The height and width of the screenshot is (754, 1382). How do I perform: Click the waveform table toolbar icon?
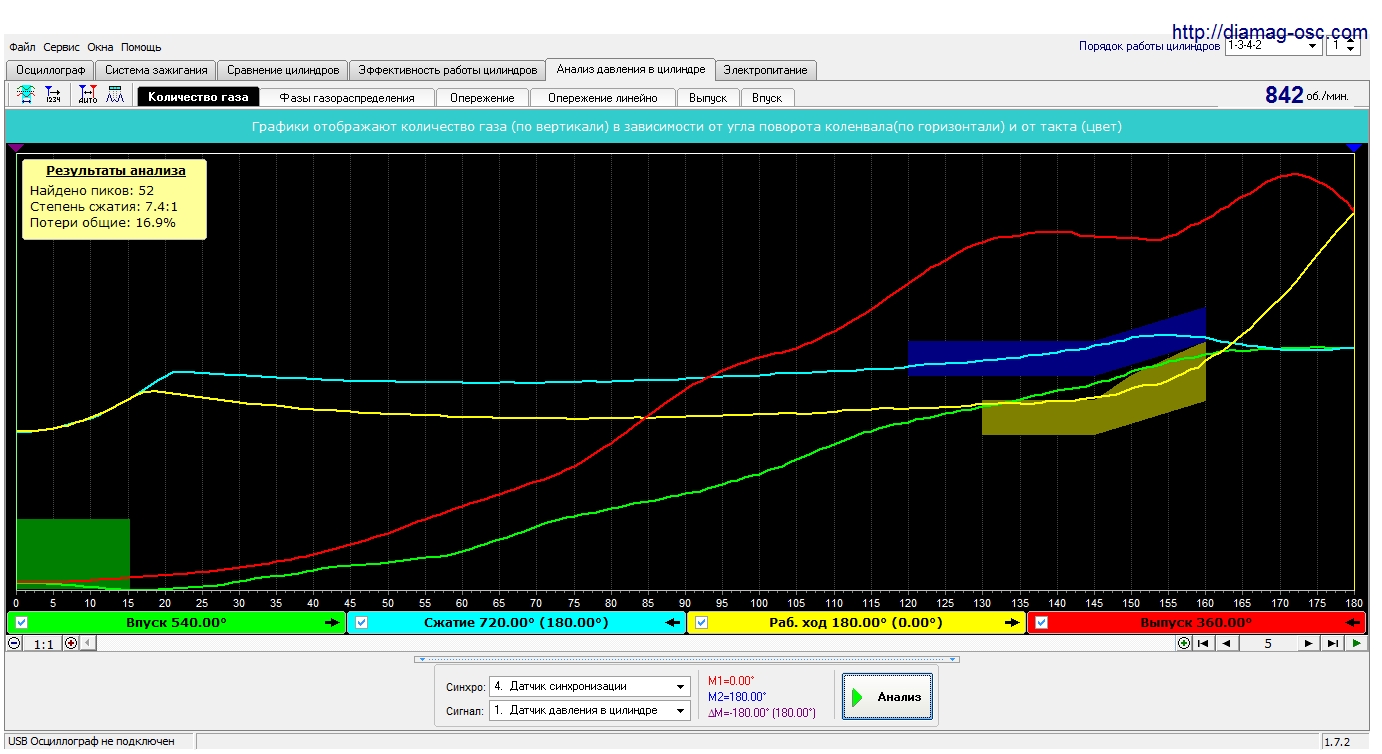(x=115, y=96)
